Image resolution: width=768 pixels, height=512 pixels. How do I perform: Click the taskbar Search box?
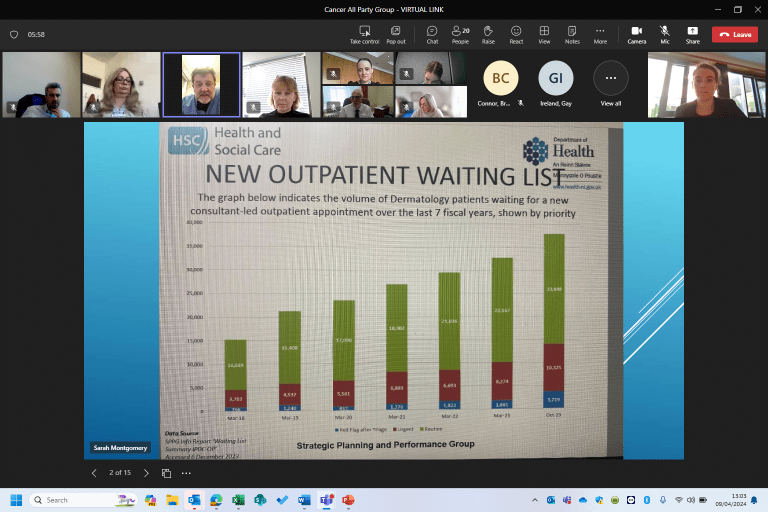pos(84,500)
